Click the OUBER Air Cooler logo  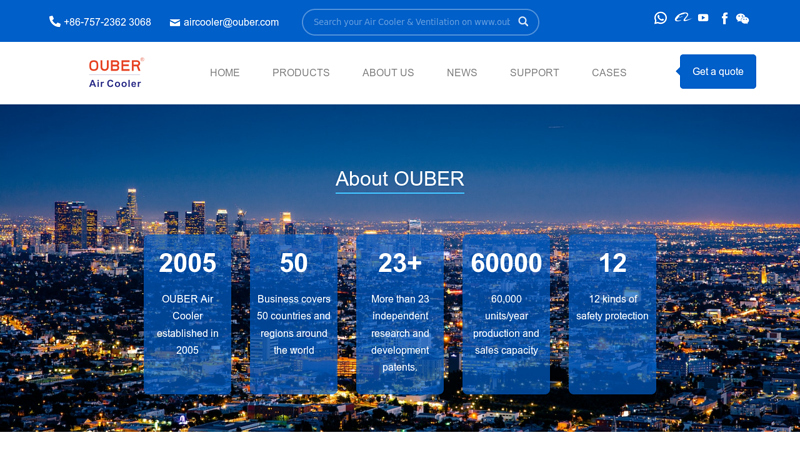[x=116, y=73]
